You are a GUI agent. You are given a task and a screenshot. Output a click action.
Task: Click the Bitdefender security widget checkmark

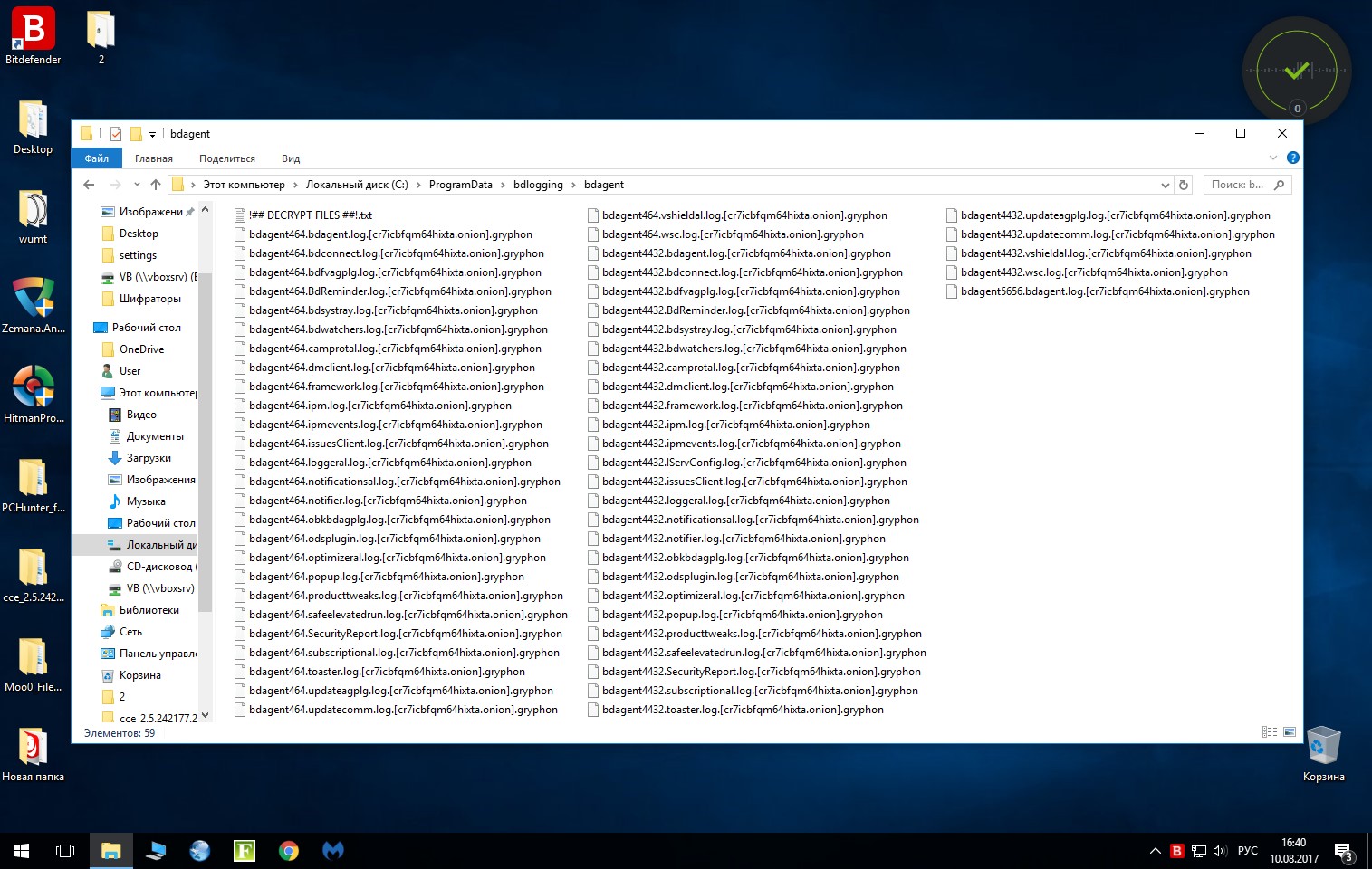tap(1297, 70)
